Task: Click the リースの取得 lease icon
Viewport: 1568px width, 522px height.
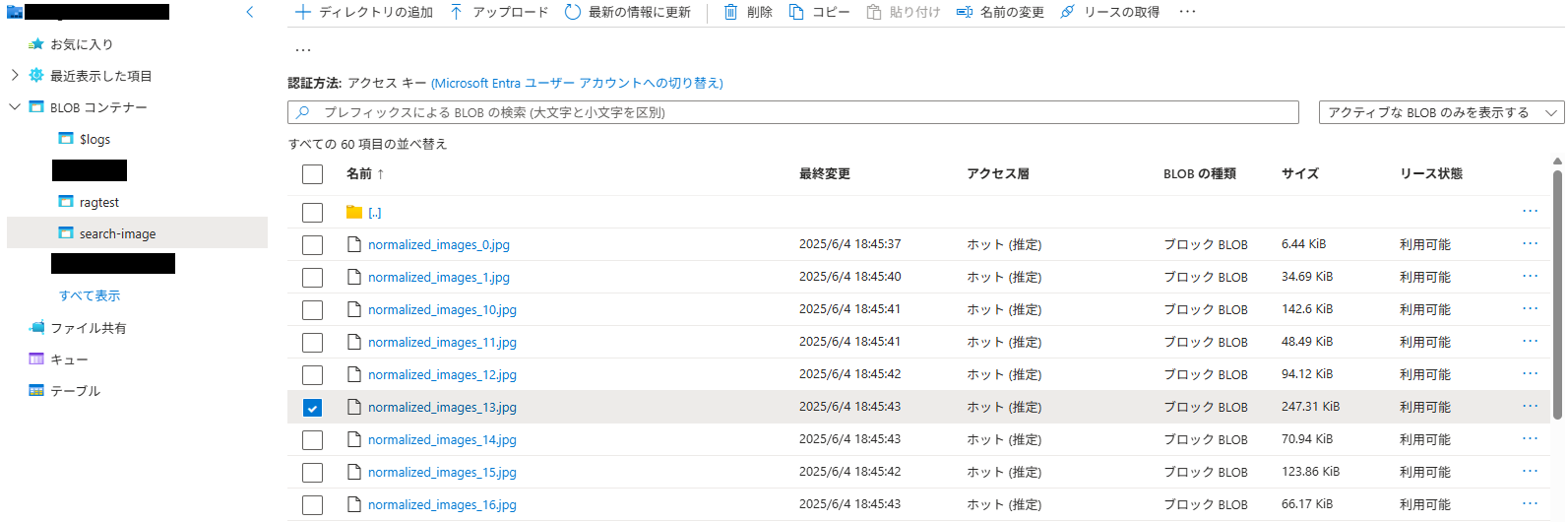Action: (1067, 12)
